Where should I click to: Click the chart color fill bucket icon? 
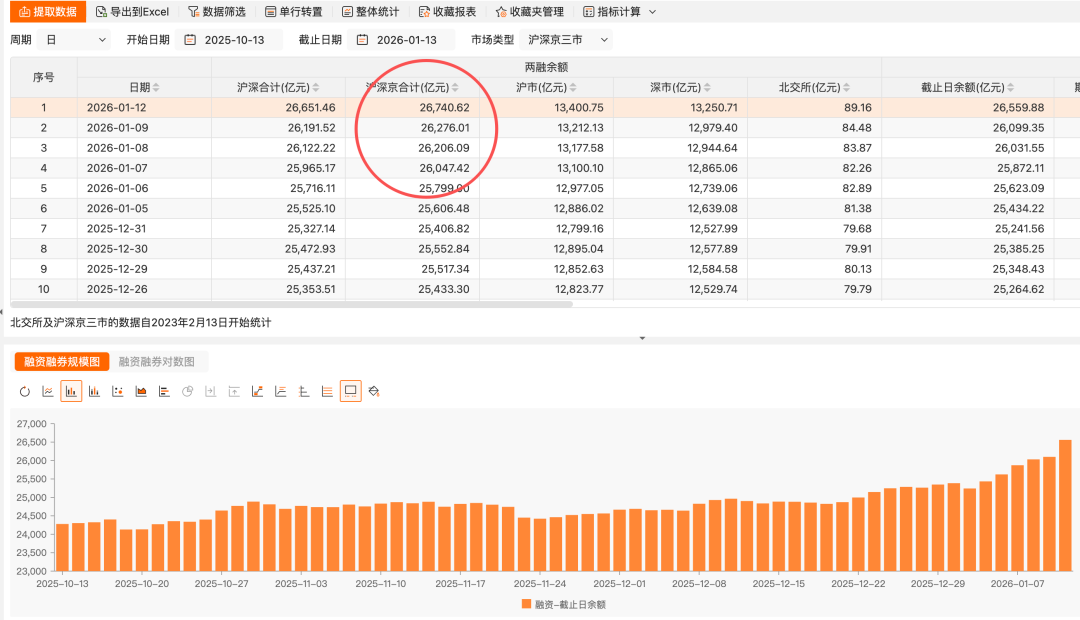374,391
